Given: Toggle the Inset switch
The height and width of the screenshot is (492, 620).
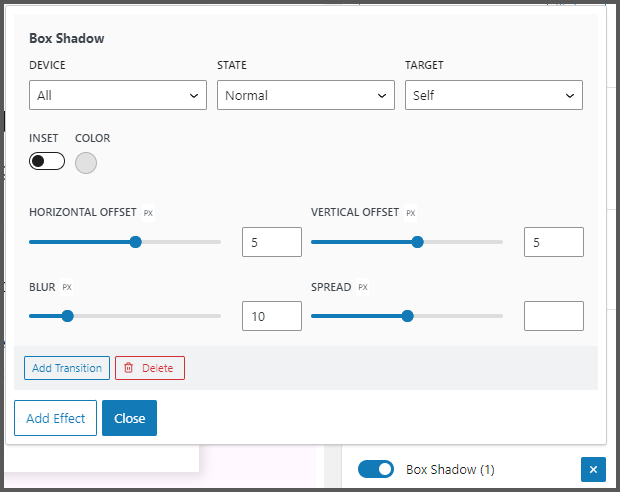Looking at the screenshot, I should pos(47,161).
